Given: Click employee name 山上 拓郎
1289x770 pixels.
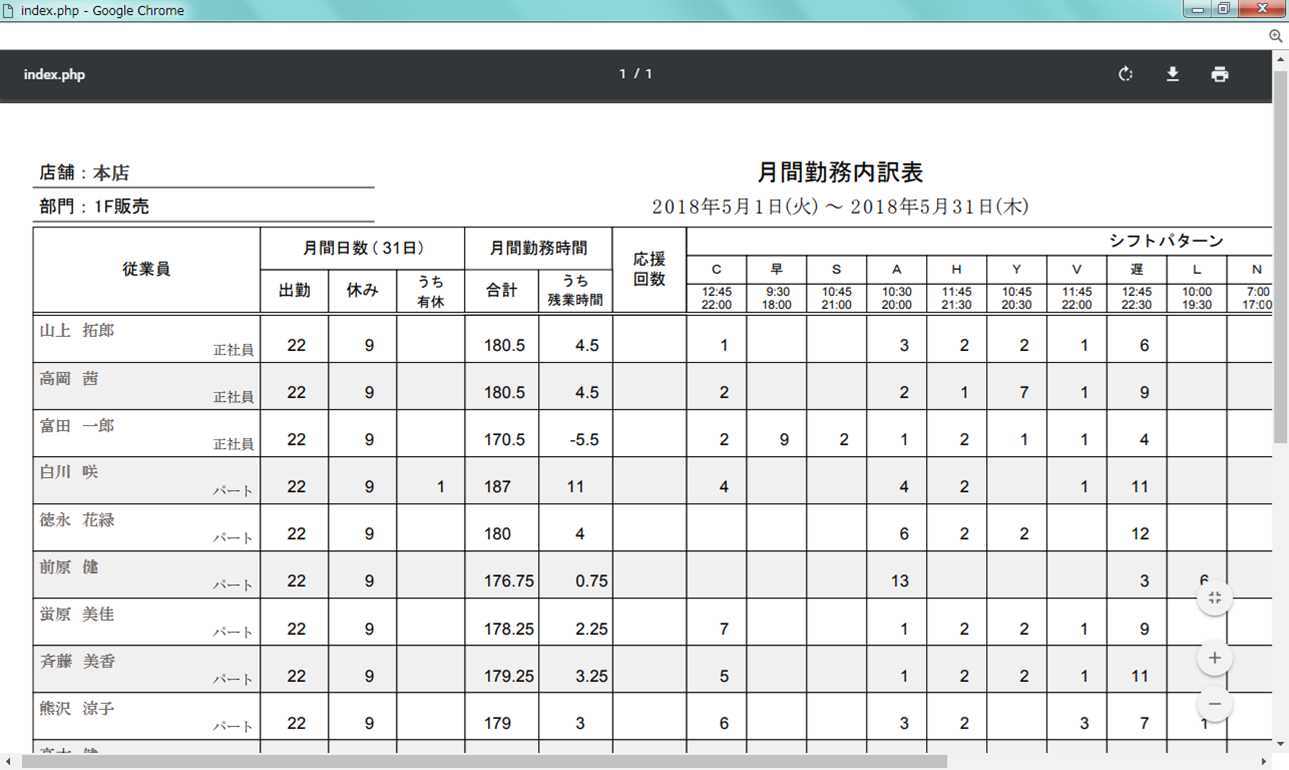Looking at the screenshot, I should (x=77, y=330).
